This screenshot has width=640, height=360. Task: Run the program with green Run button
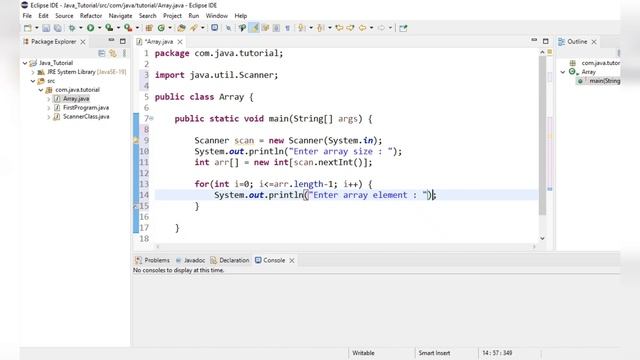point(90,28)
